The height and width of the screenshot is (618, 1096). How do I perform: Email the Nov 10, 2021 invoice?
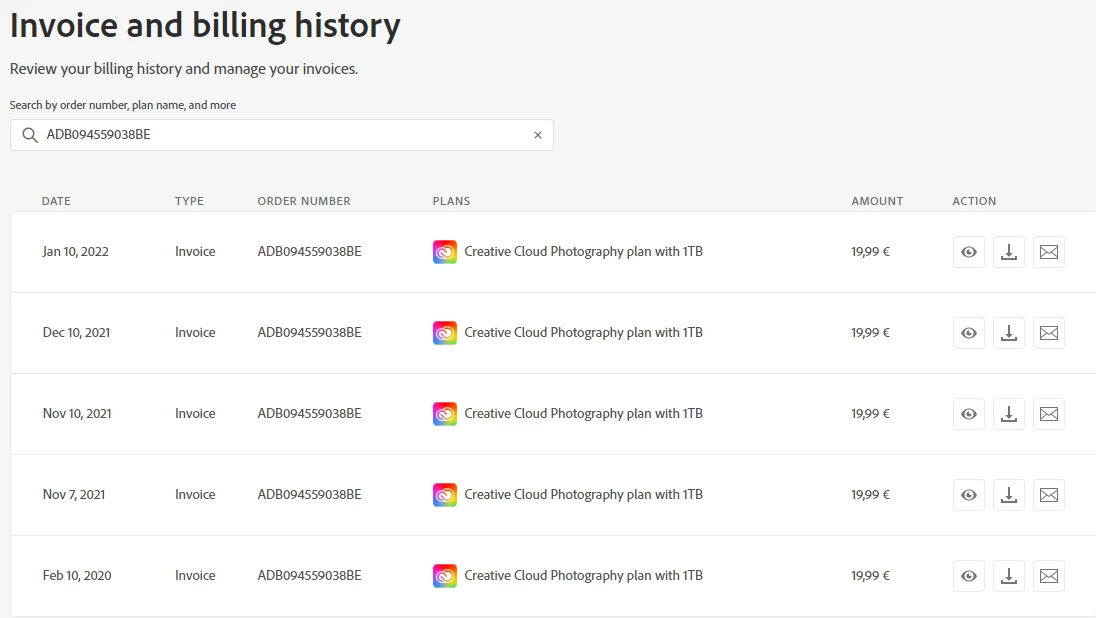(1049, 415)
